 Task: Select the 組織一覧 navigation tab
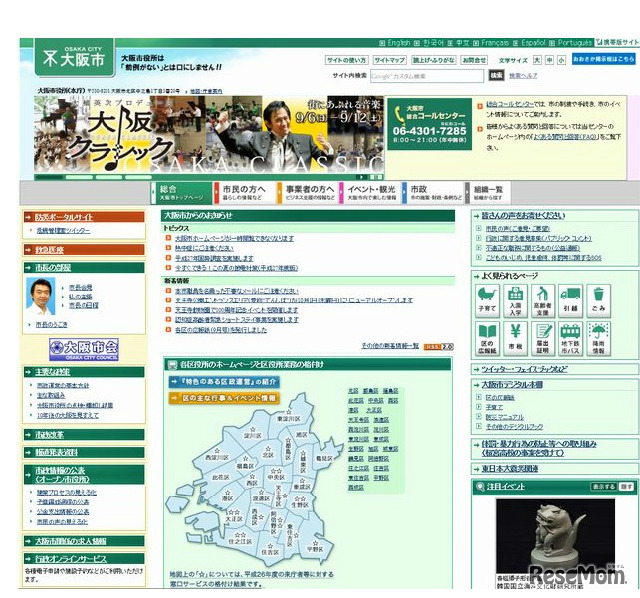pyautogui.click(x=488, y=193)
